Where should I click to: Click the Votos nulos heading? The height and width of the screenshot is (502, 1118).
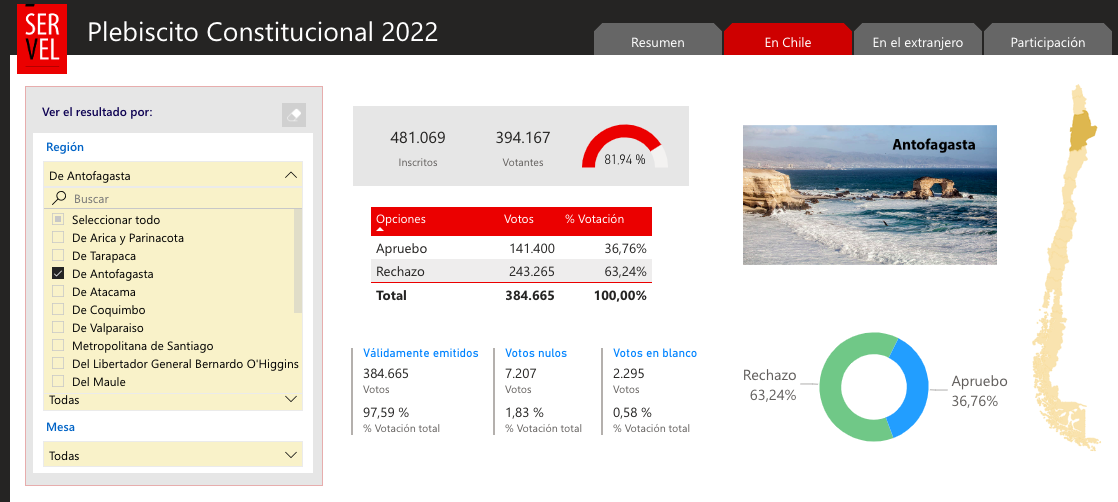click(536, 353)
